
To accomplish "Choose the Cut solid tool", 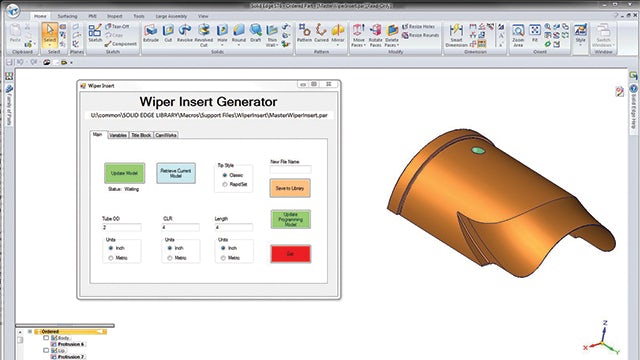I will [x=168, y=33].
